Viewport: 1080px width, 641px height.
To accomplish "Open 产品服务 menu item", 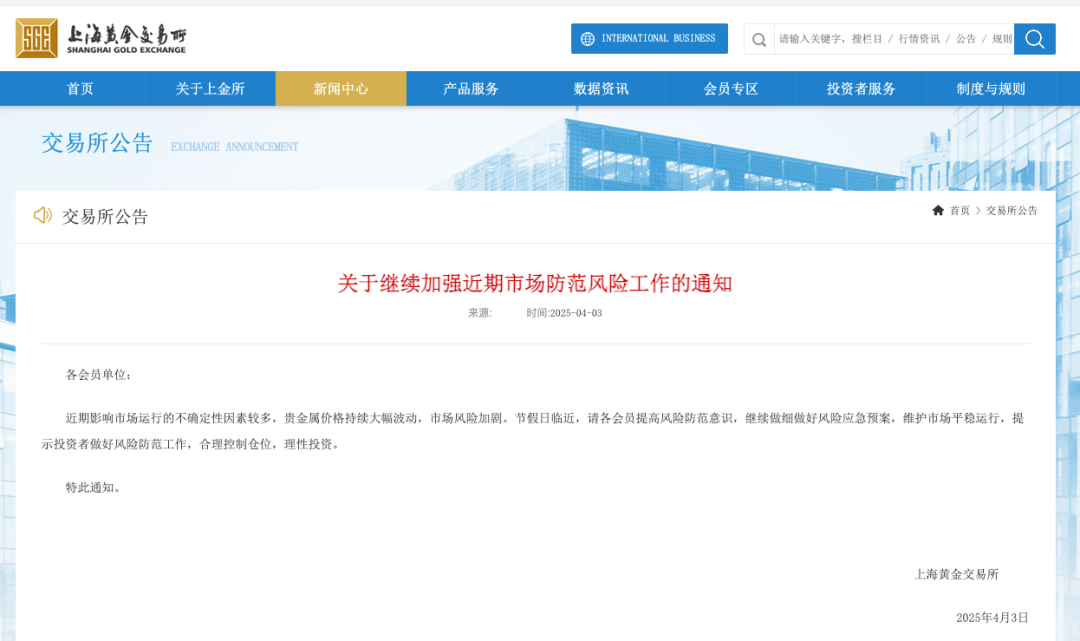I will pyautogui.click(x=471, y=89).
